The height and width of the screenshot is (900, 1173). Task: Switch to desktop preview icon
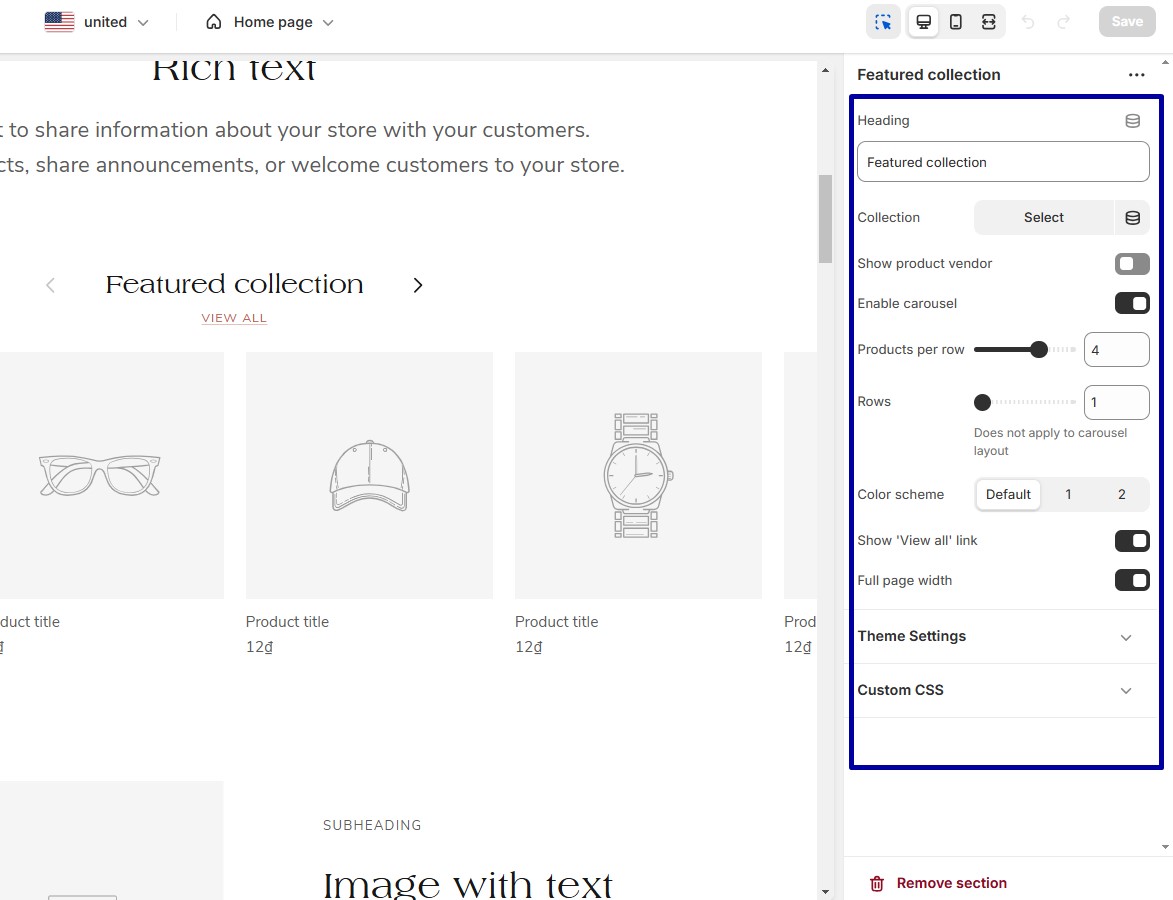point(923,22)
